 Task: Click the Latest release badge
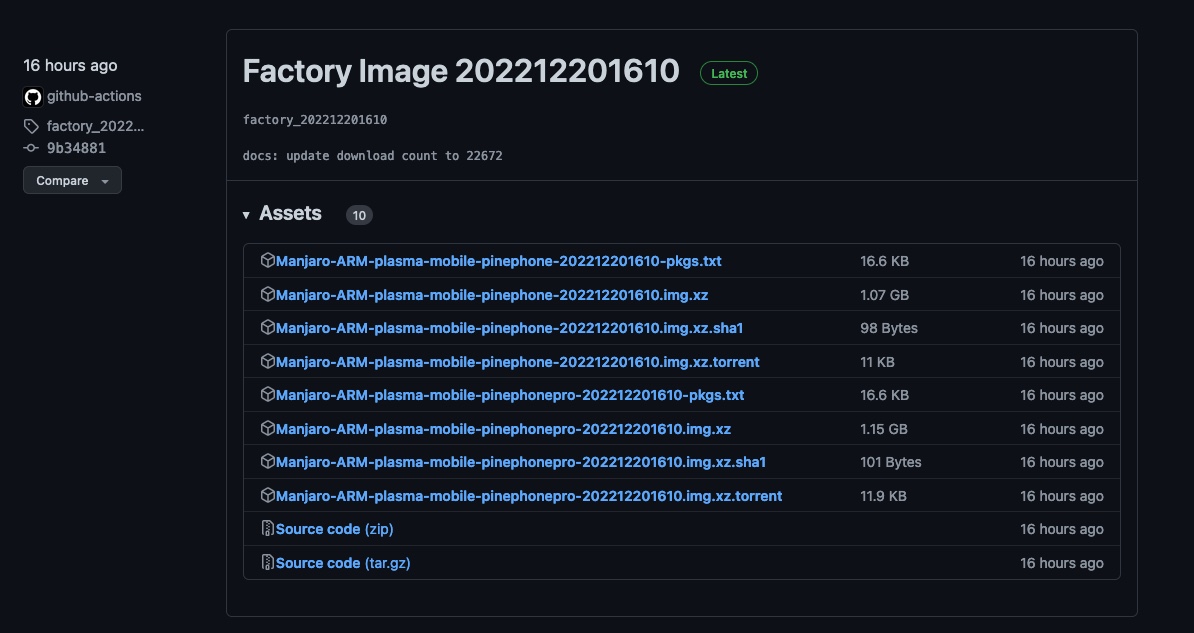click(728, 73)
